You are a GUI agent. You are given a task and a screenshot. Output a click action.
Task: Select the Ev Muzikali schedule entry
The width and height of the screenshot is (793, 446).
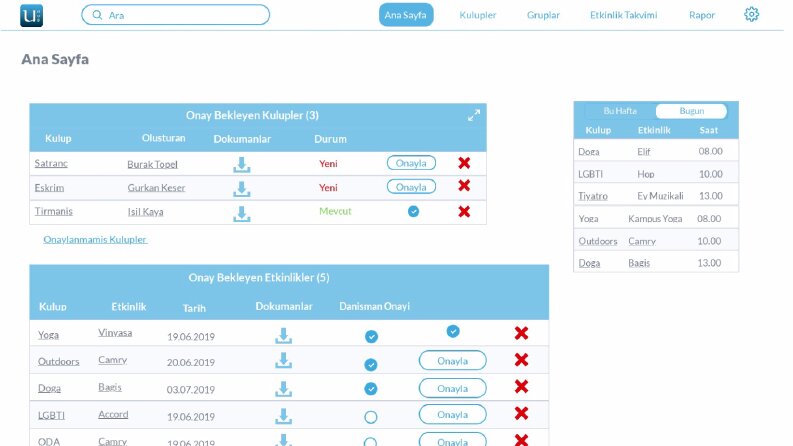(x=660, y=196)
